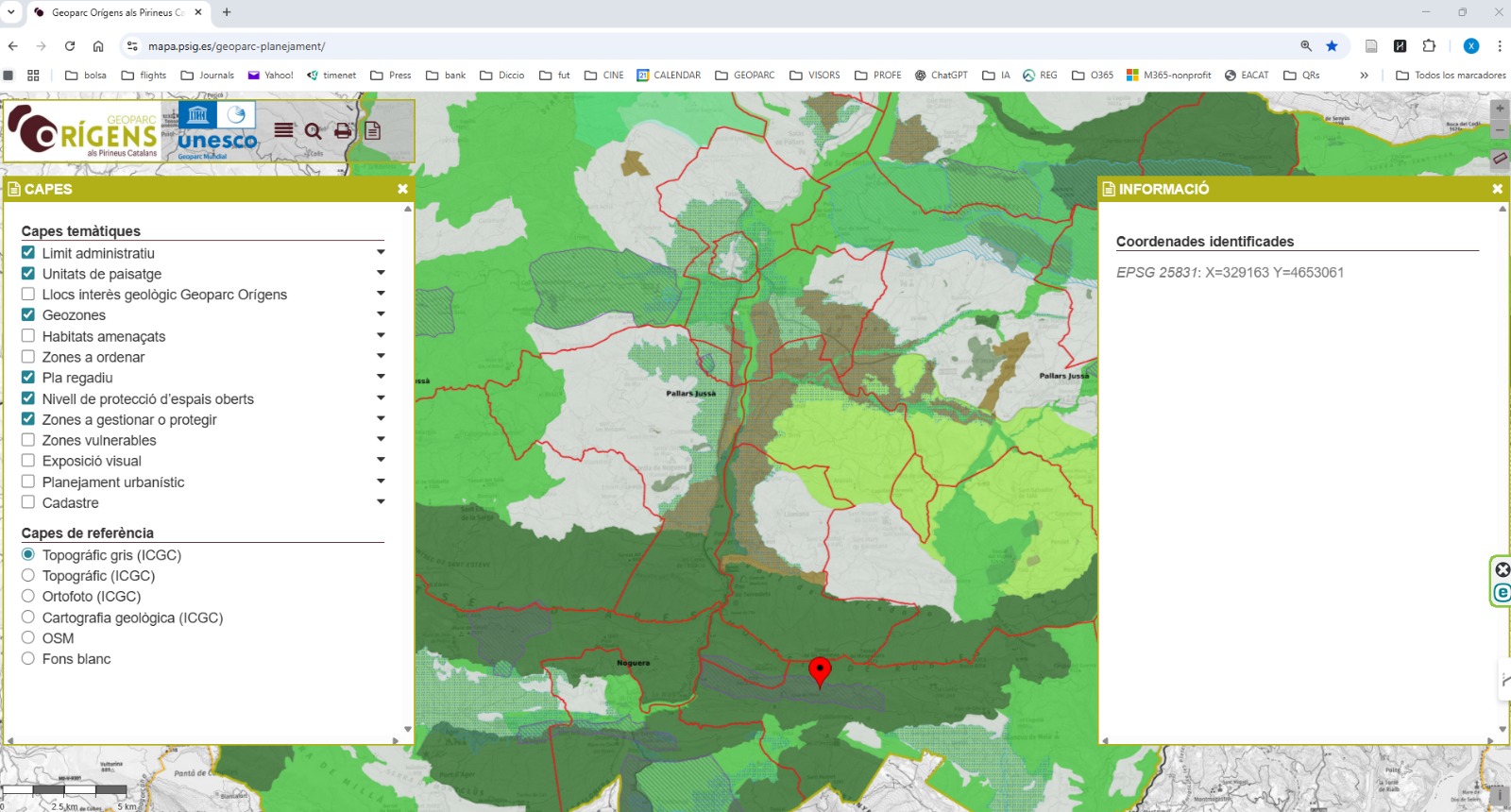This screenshot has height=812, width=1511.
Task: Uncheck the Geozones layer
Action: pyautogui.click(x=28, y=314)
